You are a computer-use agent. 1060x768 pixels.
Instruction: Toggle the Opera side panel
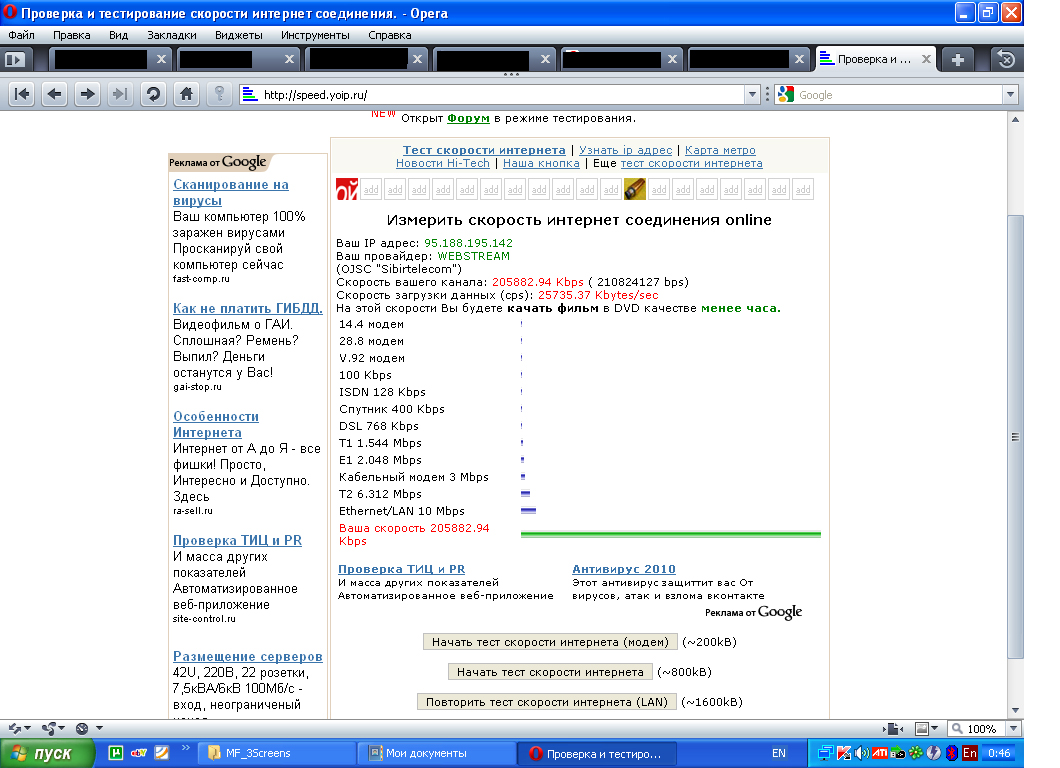pos(15,59)
